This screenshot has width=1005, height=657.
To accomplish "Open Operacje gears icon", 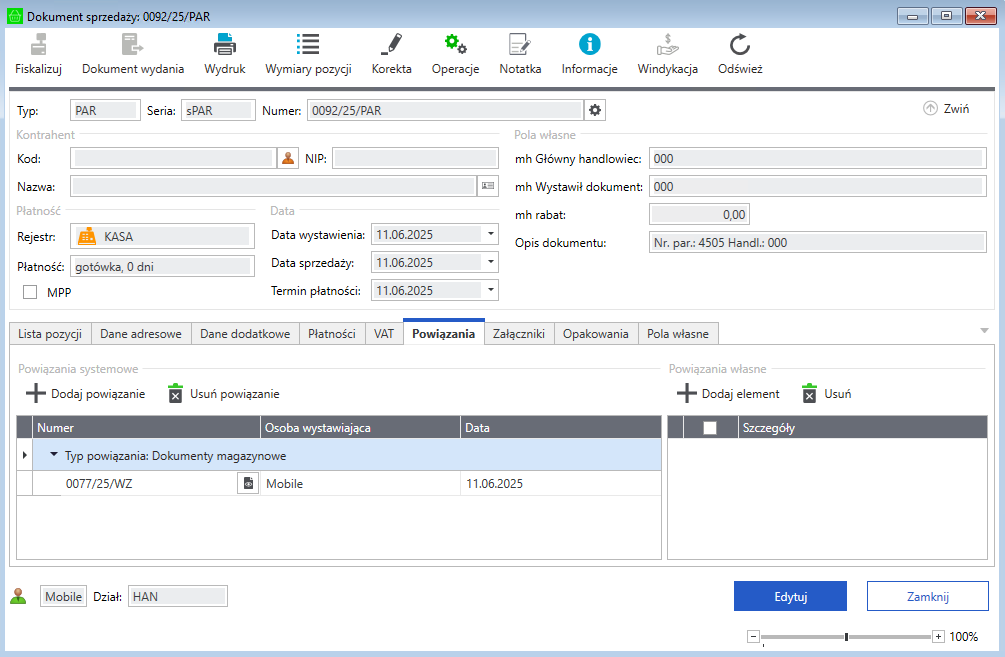I will (x=455, y=45).
